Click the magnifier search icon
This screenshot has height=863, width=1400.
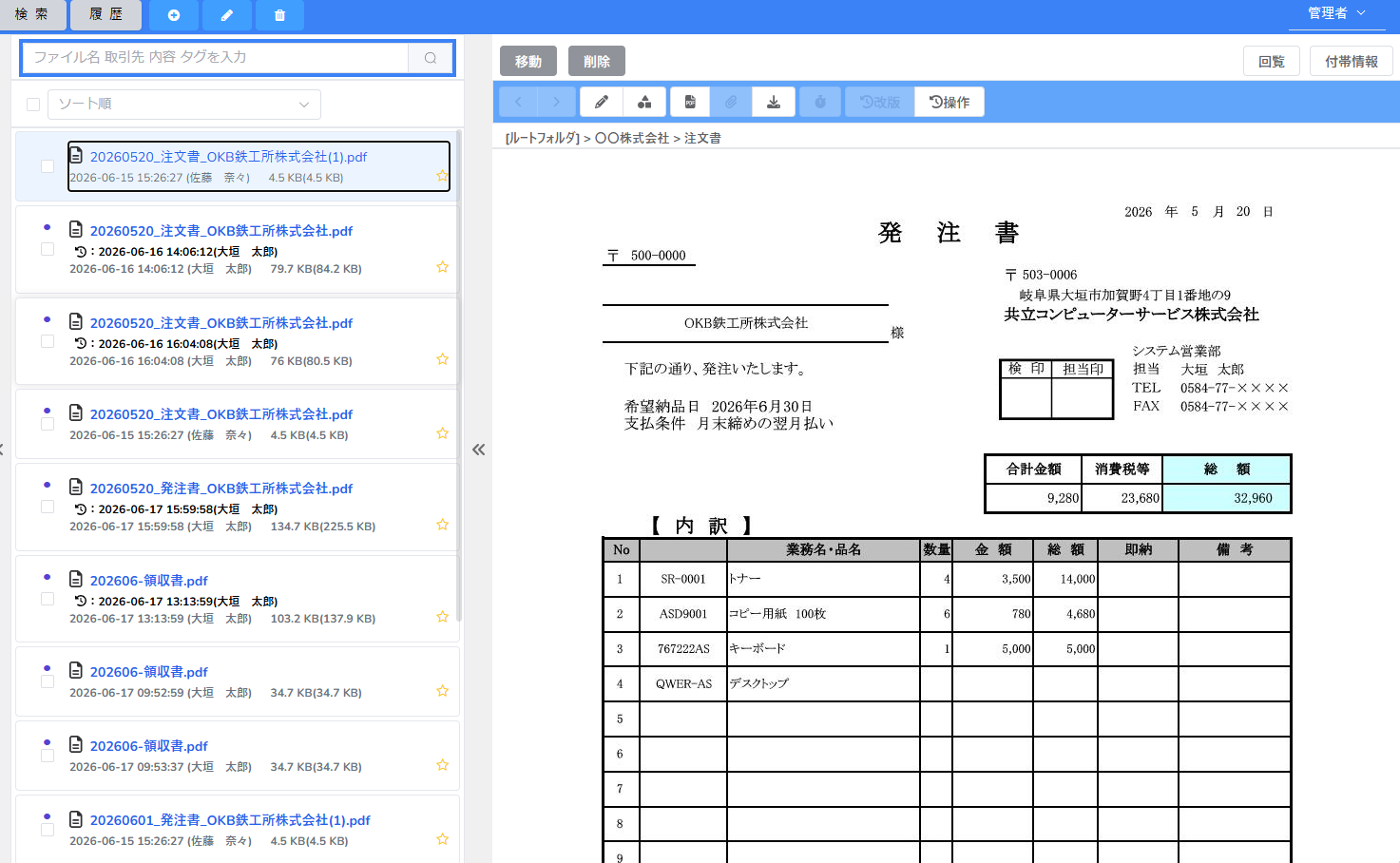[431, 57]
